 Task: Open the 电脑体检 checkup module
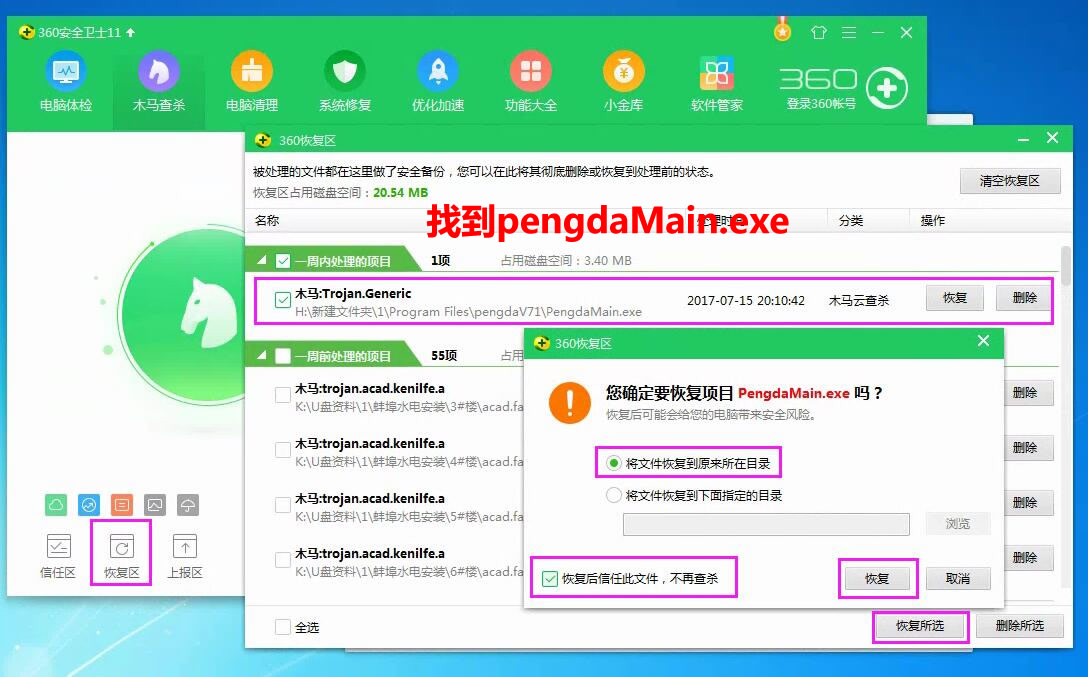pos(66,81)
